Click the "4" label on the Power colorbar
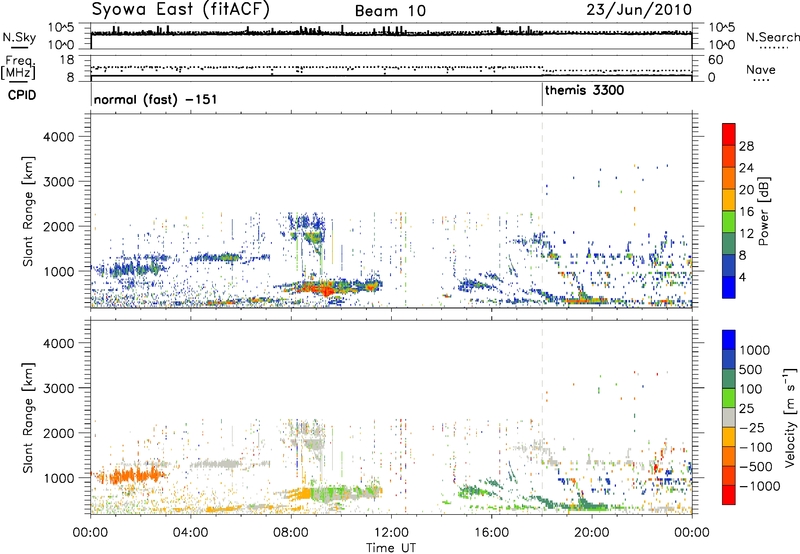Screen dimensions: 800x554 tap(743, 278)
